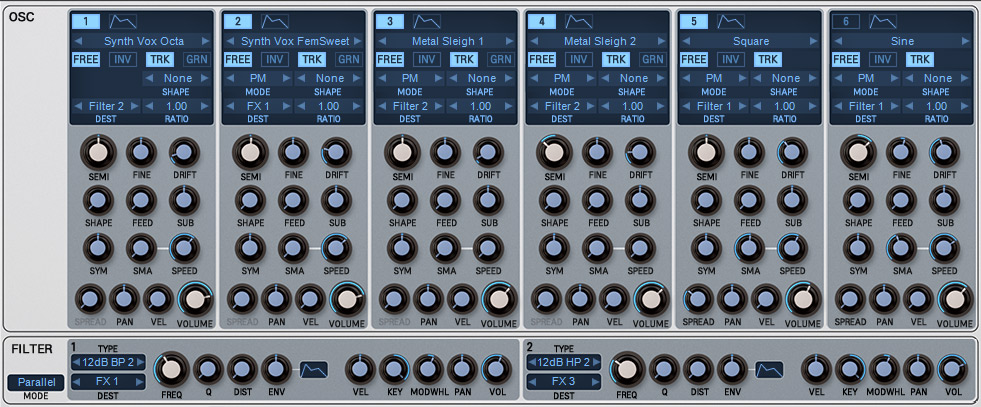
Task: Toggle FREE on oscillator 1
Action: coord(86,60)
